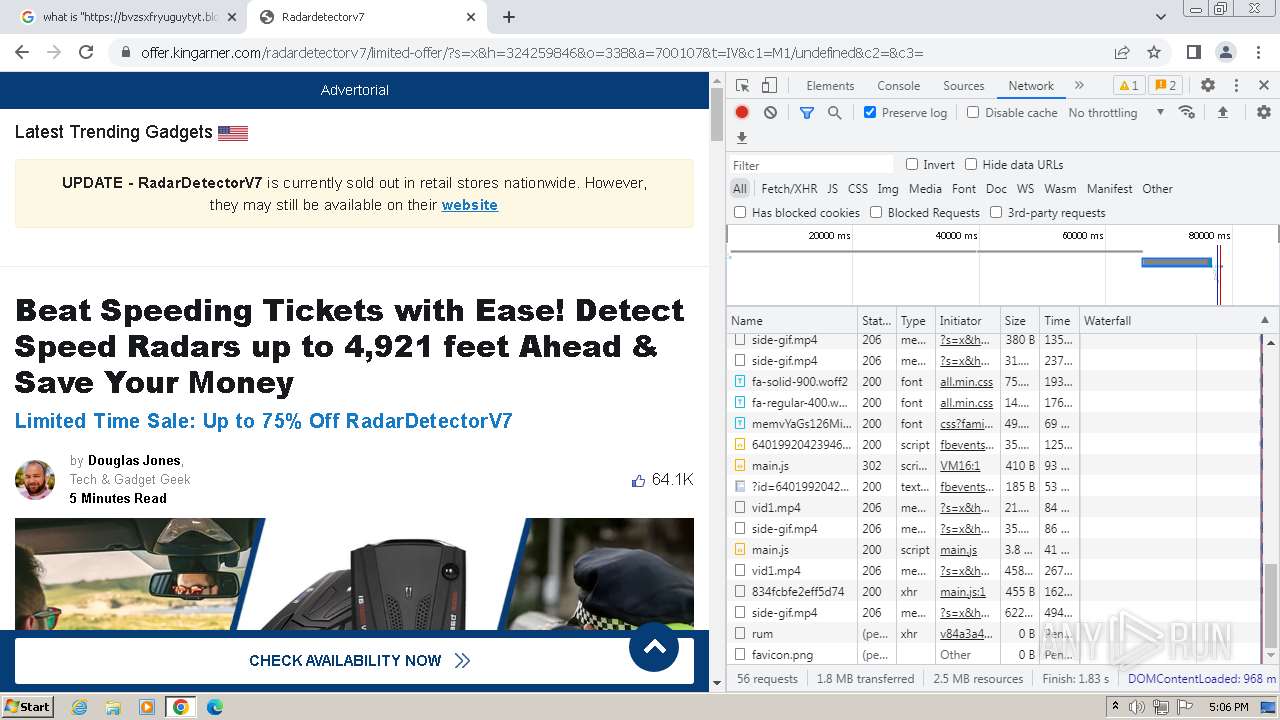Screen dimensions: 1280x720
Task: Open the website link in update notice
Action: pyautogui.click(x=469, y=205)
